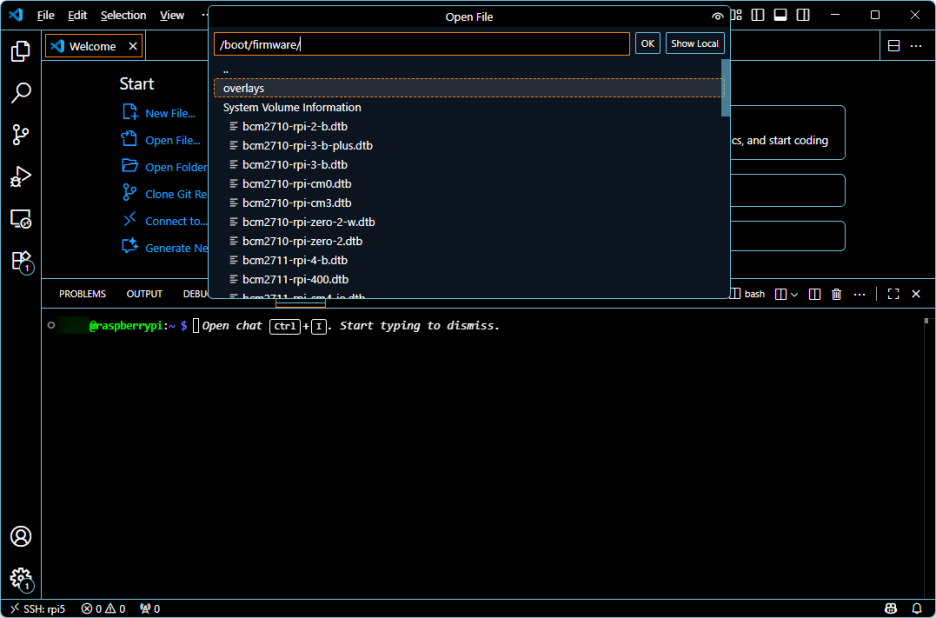Toggle secondary side bar layout icon
The height and width of the screenshot is (618, 936).
tap(803, 15)
